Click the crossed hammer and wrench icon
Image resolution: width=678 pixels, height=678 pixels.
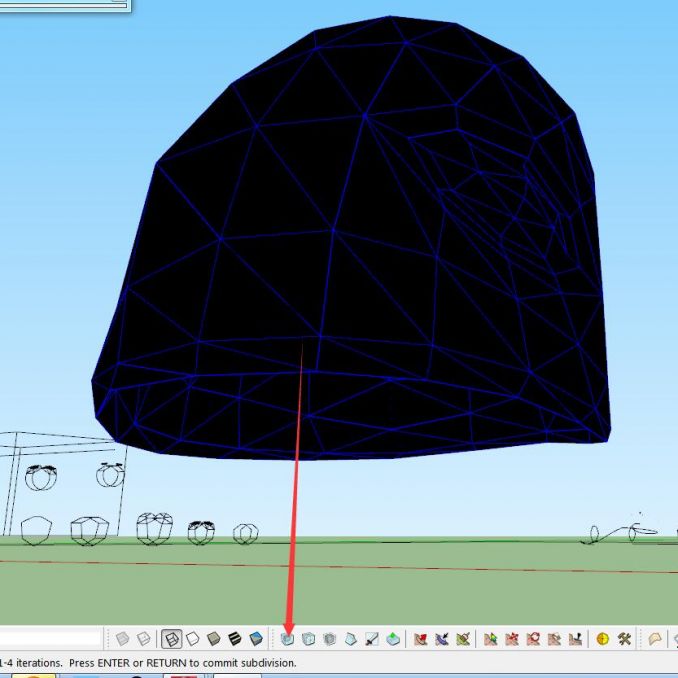624,639
